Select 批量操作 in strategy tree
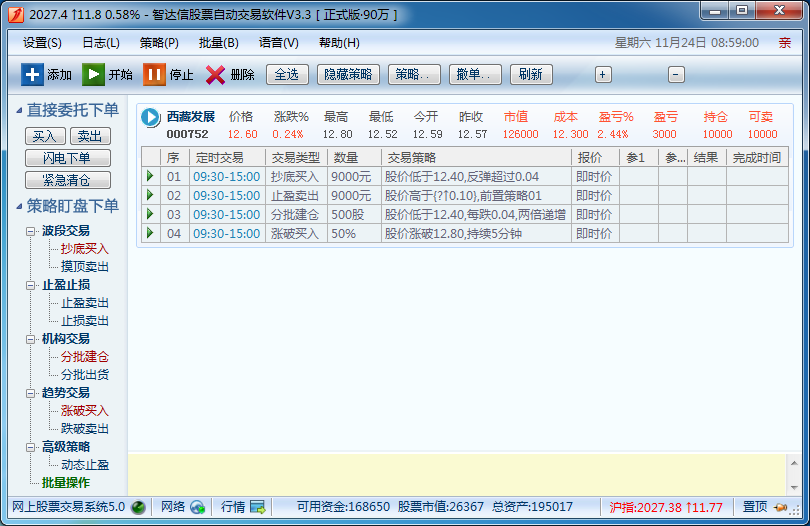The height and width of the screenshot is (526, 810). point(66,483)
